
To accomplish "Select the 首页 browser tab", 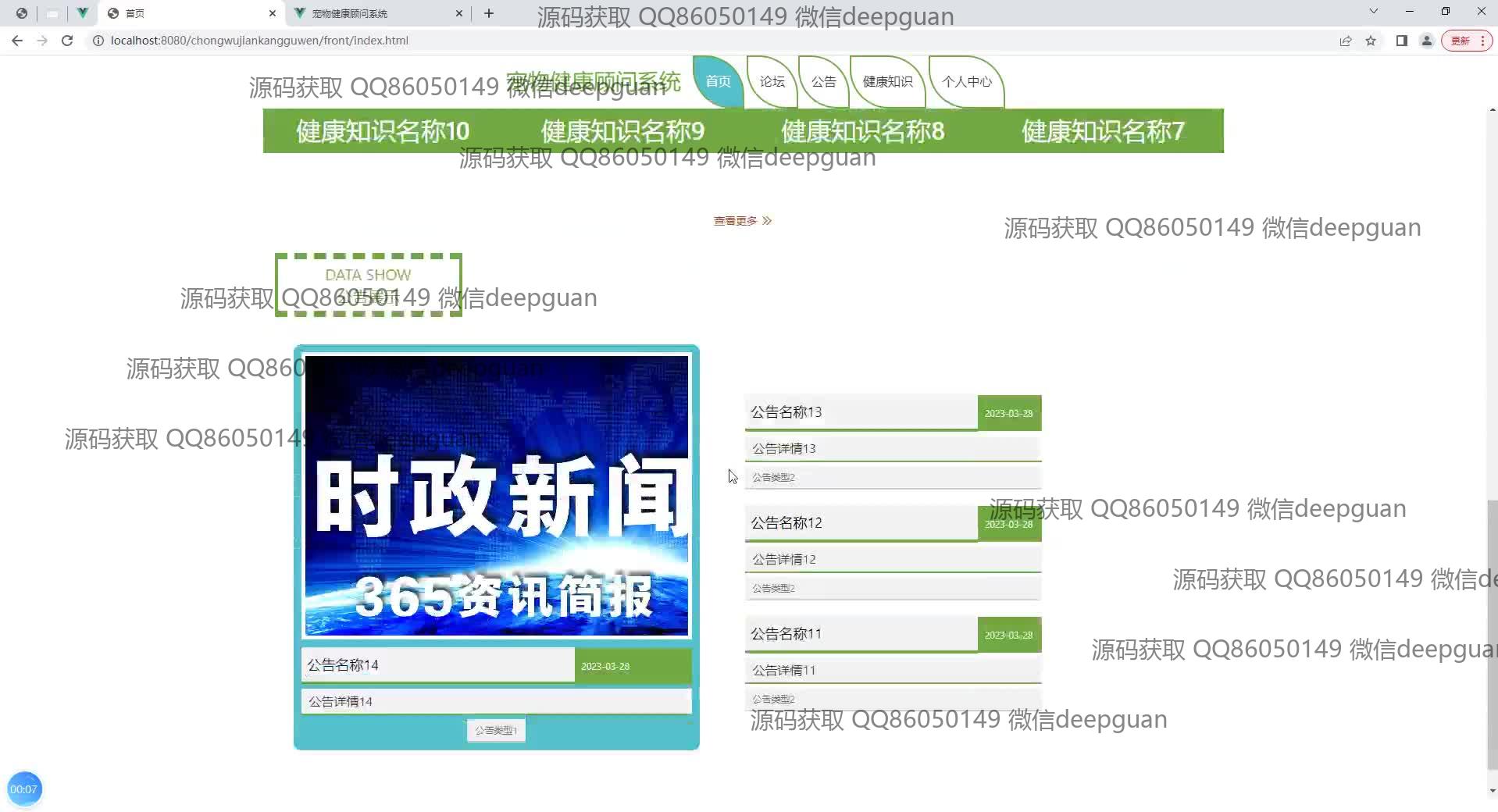I will tap(191, 13).
